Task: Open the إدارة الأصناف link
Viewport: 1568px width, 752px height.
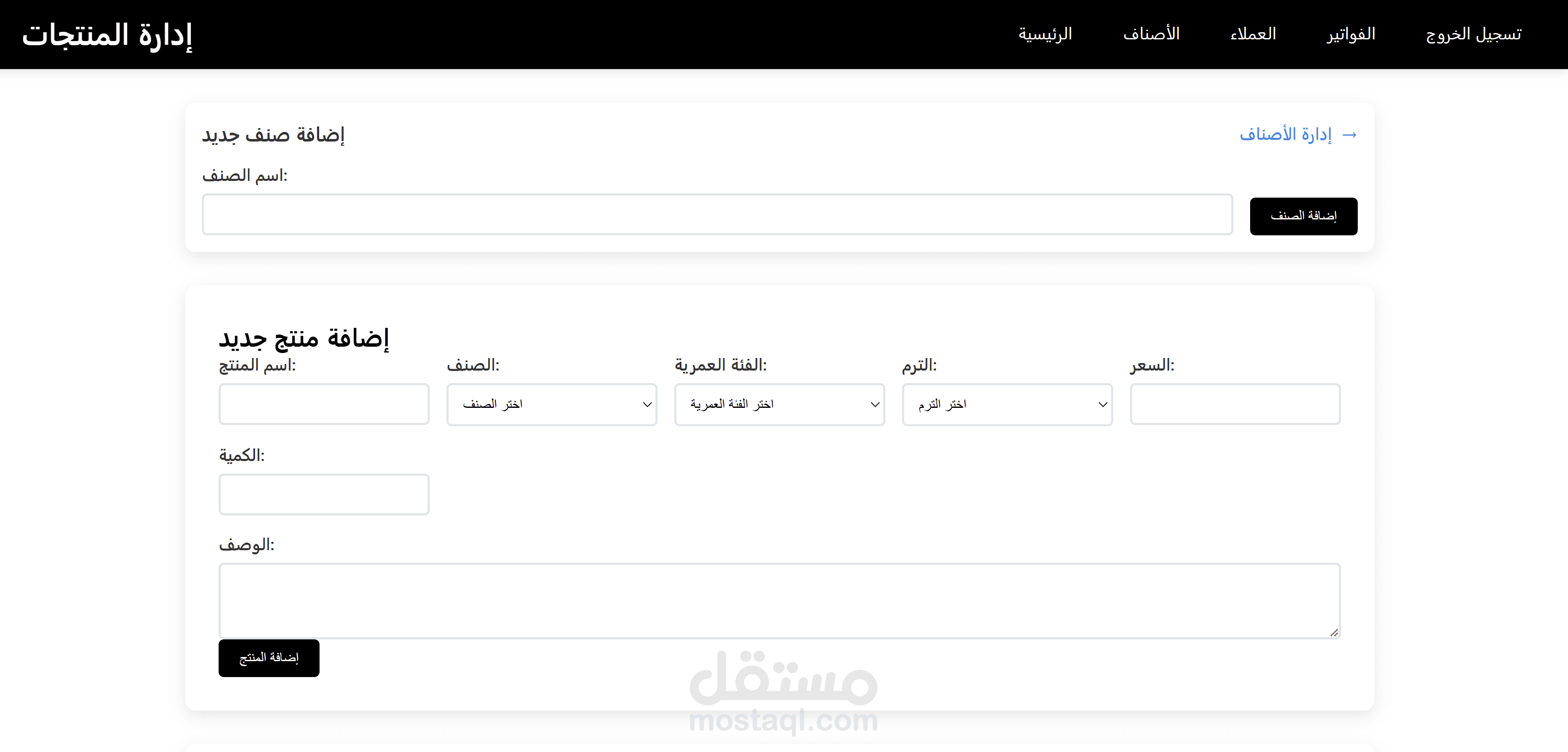Action: point(1286,134)
